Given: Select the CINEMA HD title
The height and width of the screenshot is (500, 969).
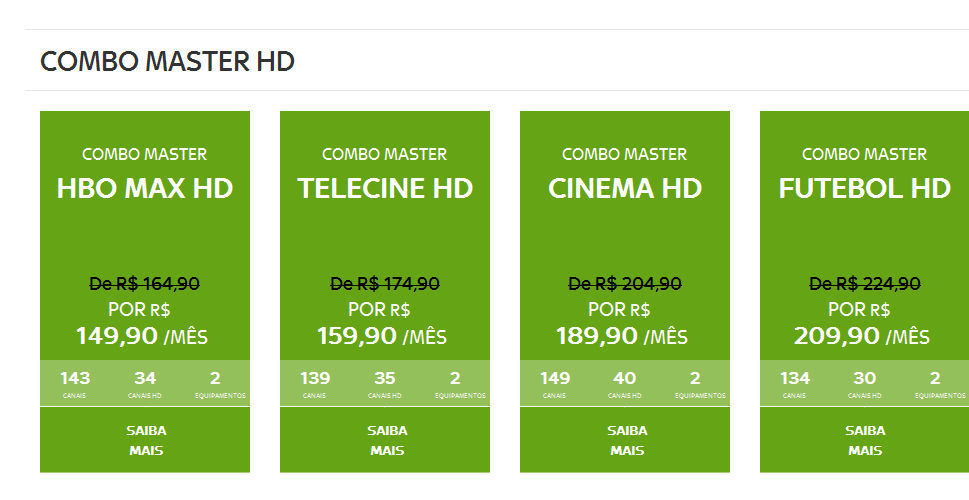Looking at the screenshot, I should [625, 189].
